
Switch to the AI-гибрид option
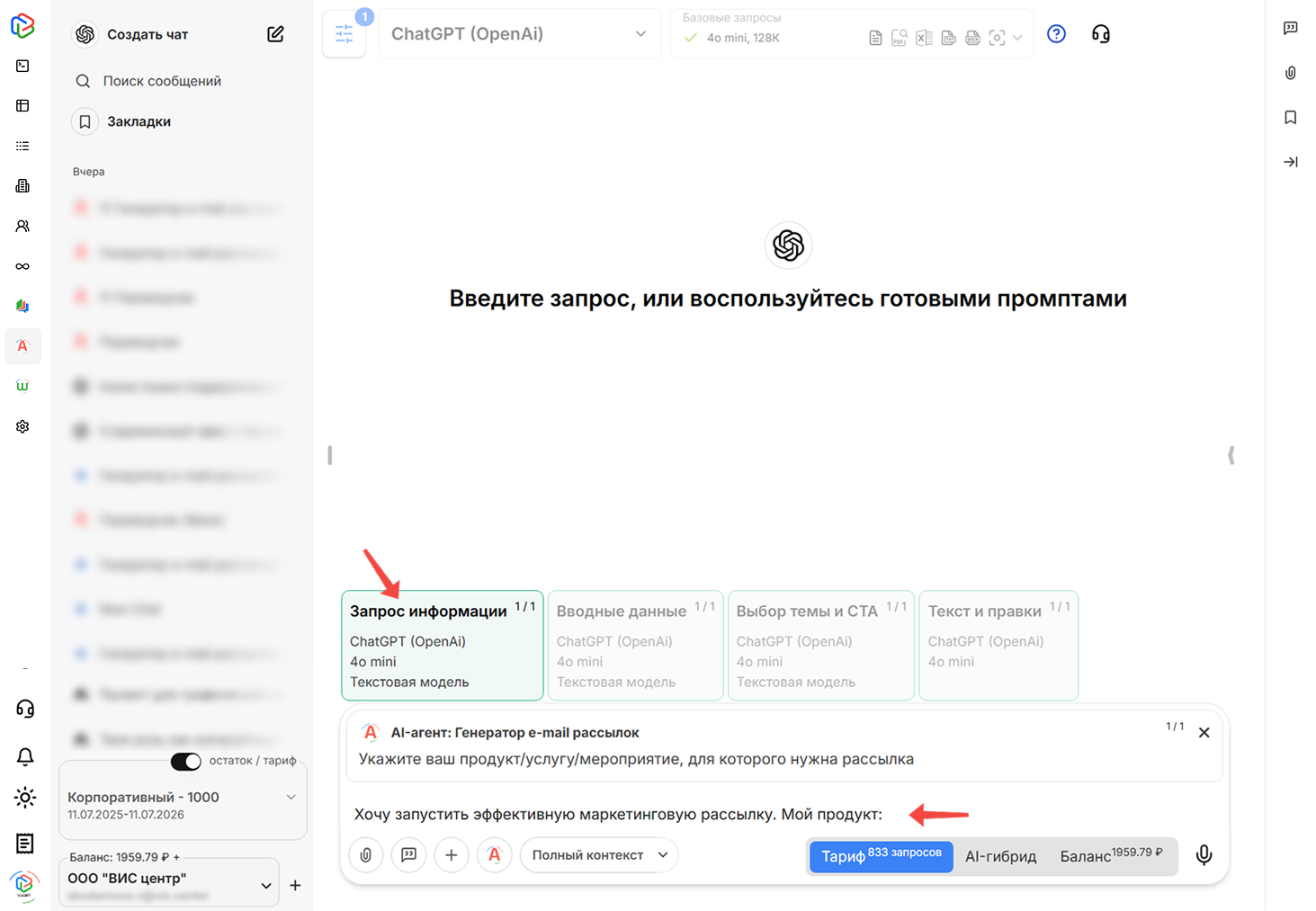pyautogui.click(x=1000, y=856)
